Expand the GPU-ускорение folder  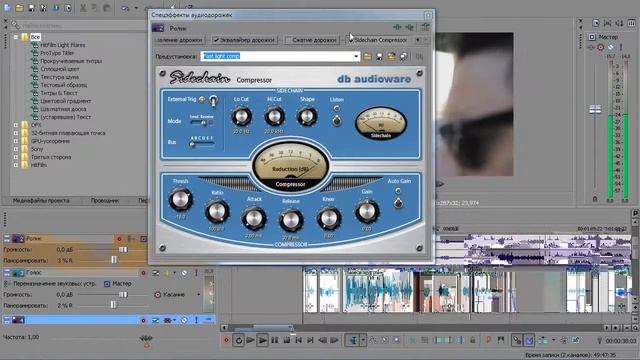pyautogui.click(x=16, y=141)
